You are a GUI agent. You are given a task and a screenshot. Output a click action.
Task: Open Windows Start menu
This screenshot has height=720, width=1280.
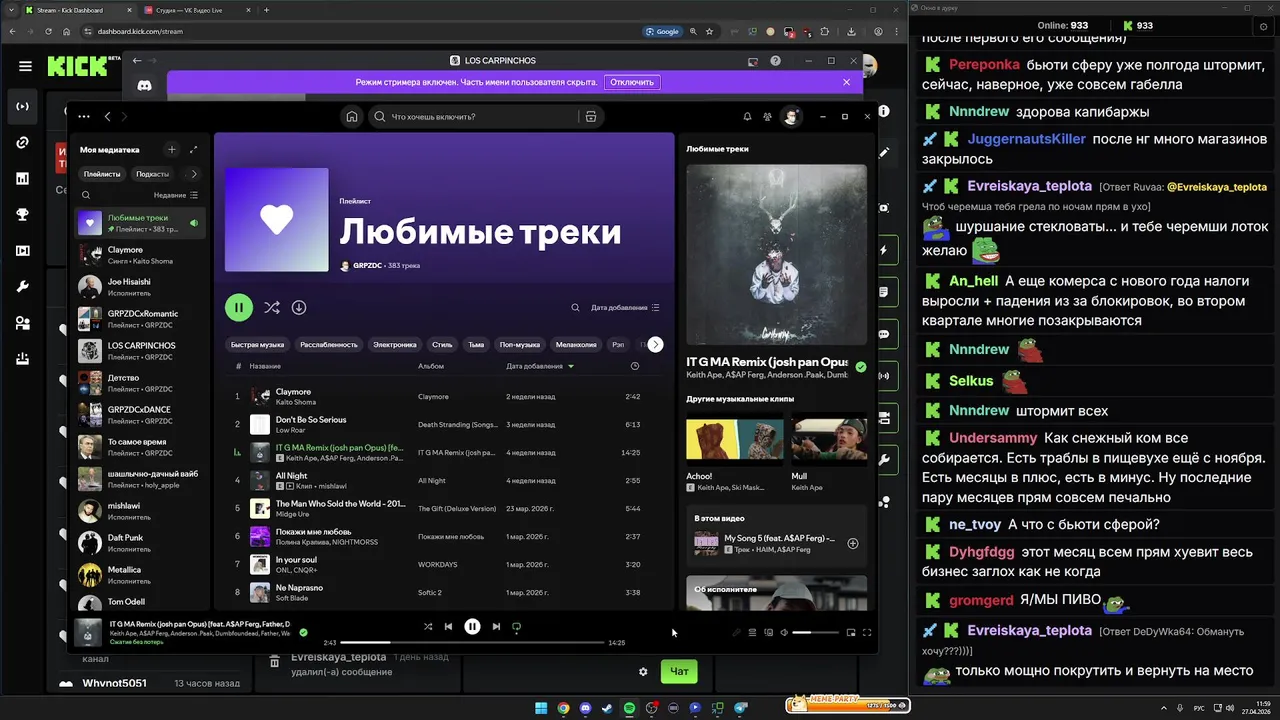click(541, 708)
